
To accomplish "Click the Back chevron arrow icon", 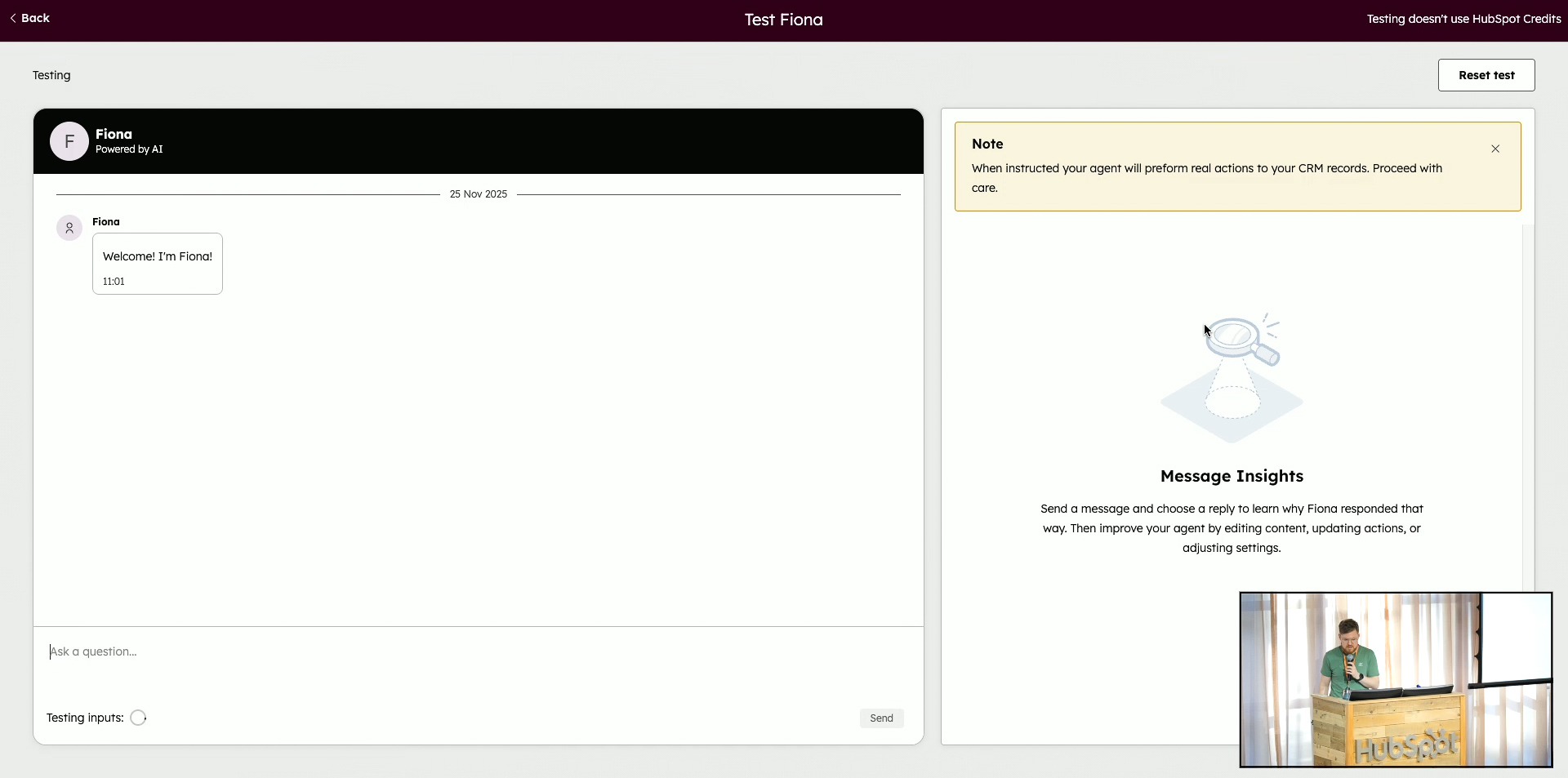I will pos(13,19).
